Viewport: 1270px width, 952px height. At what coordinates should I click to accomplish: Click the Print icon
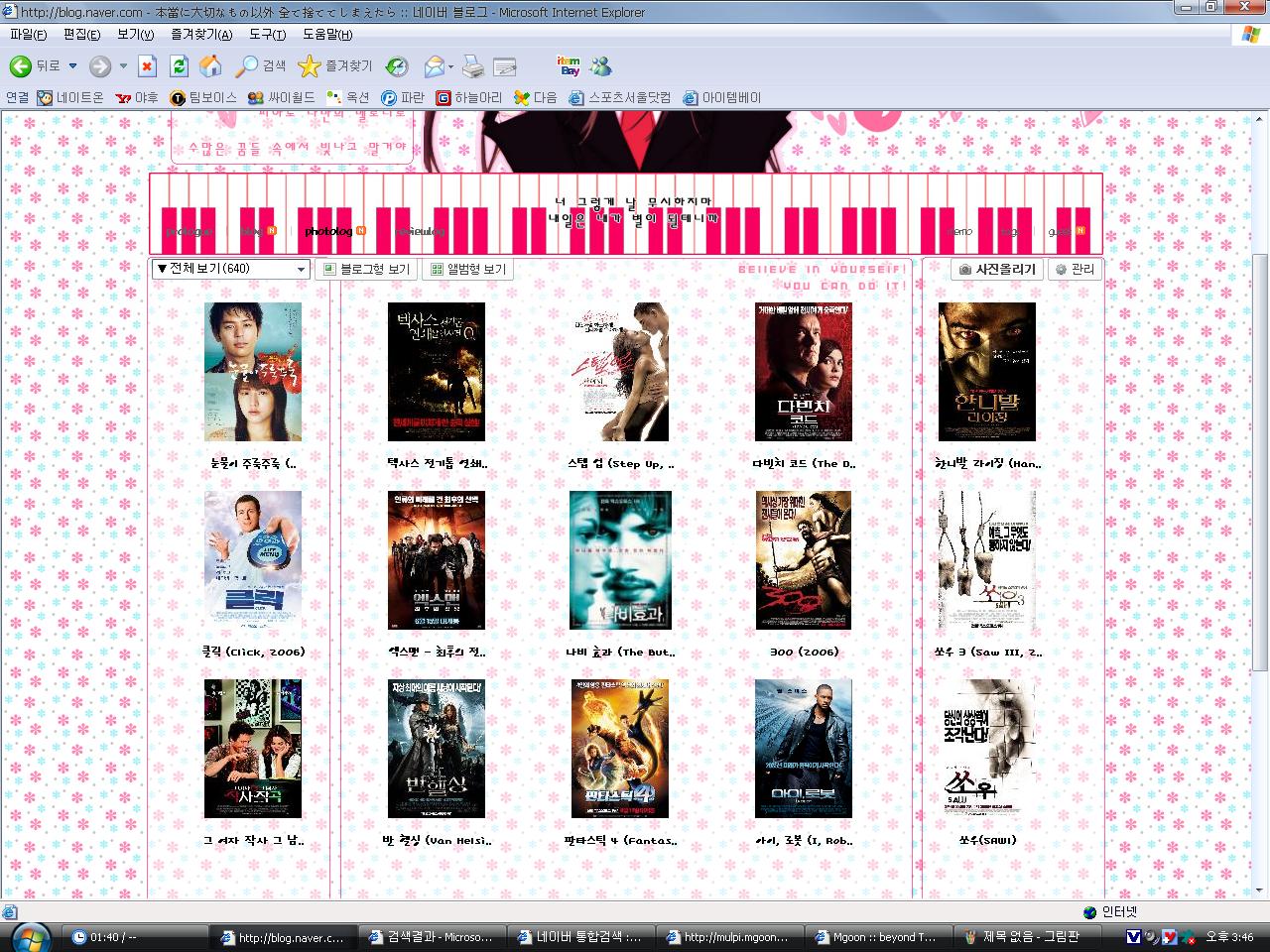(473, 66)
